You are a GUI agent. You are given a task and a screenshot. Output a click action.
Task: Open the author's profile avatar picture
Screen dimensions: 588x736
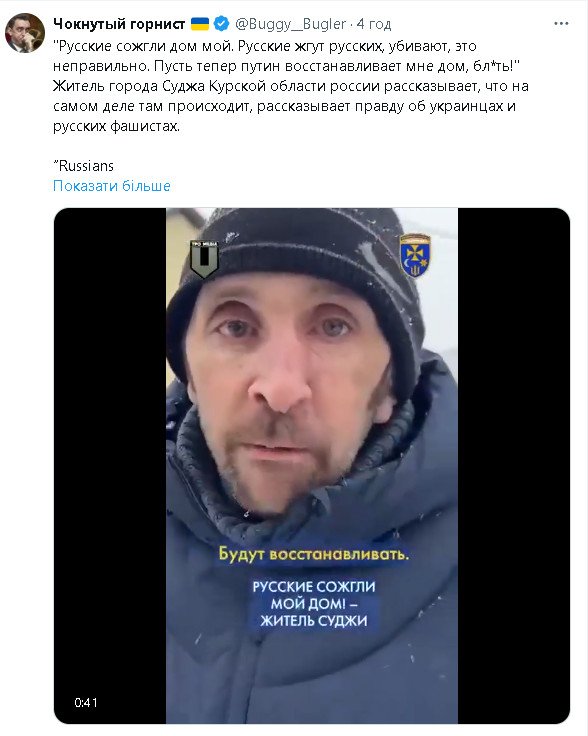pos(25,33)
